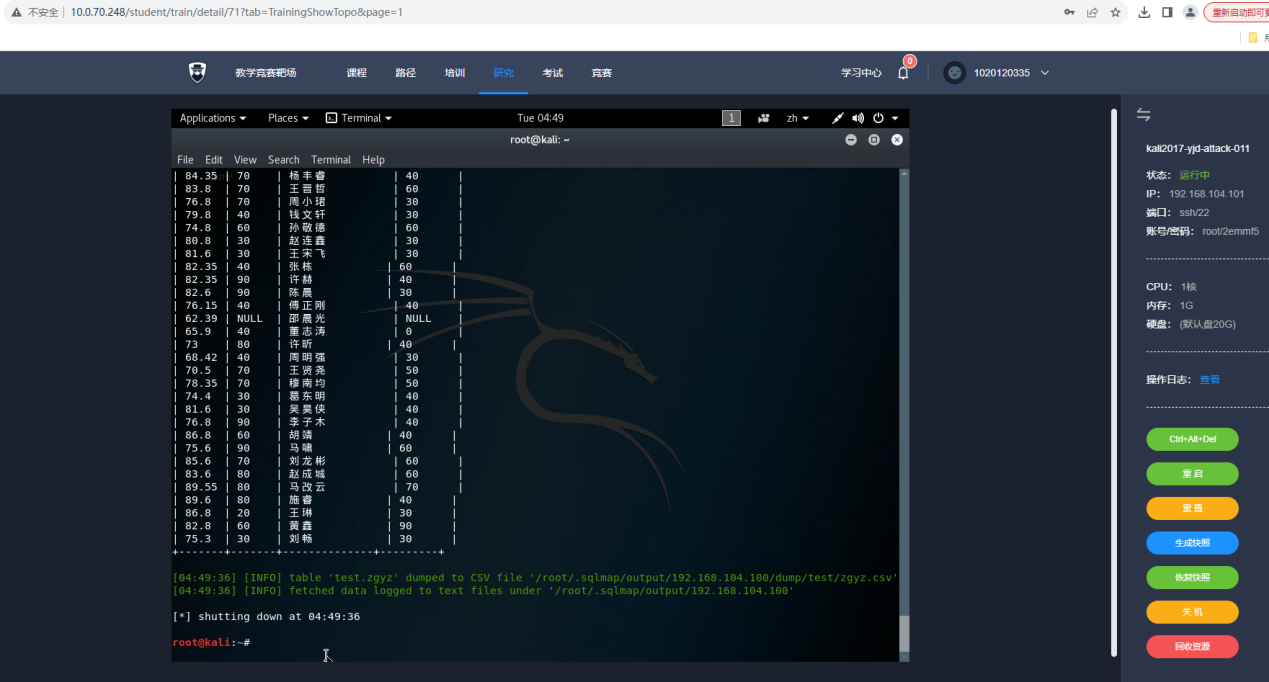The image size is (1269, 682).
Task: Click the browser address bar URL
Action: tap(237, 12)
